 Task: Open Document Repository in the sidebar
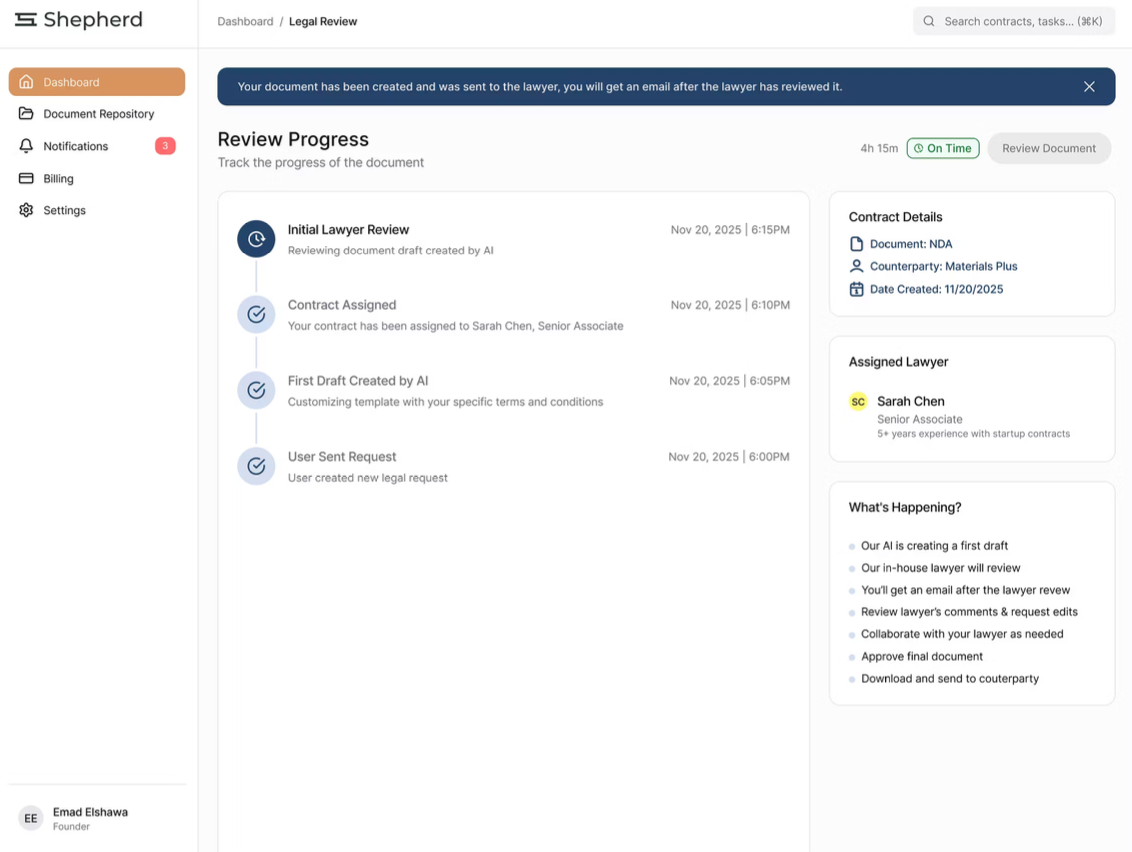[97, 113]
